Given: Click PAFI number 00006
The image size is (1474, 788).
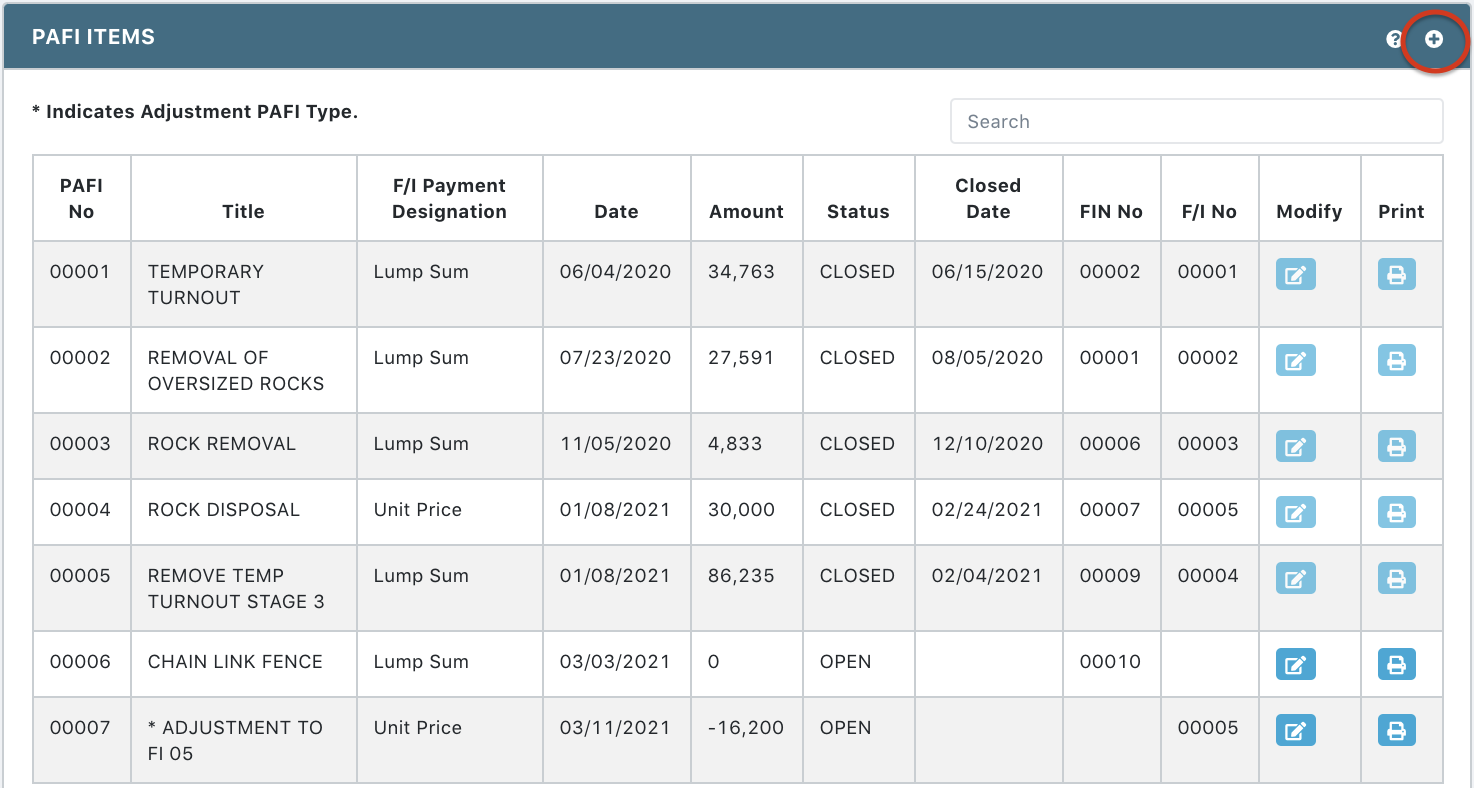Looking at the screenshot, I should (x=80, y=661).
